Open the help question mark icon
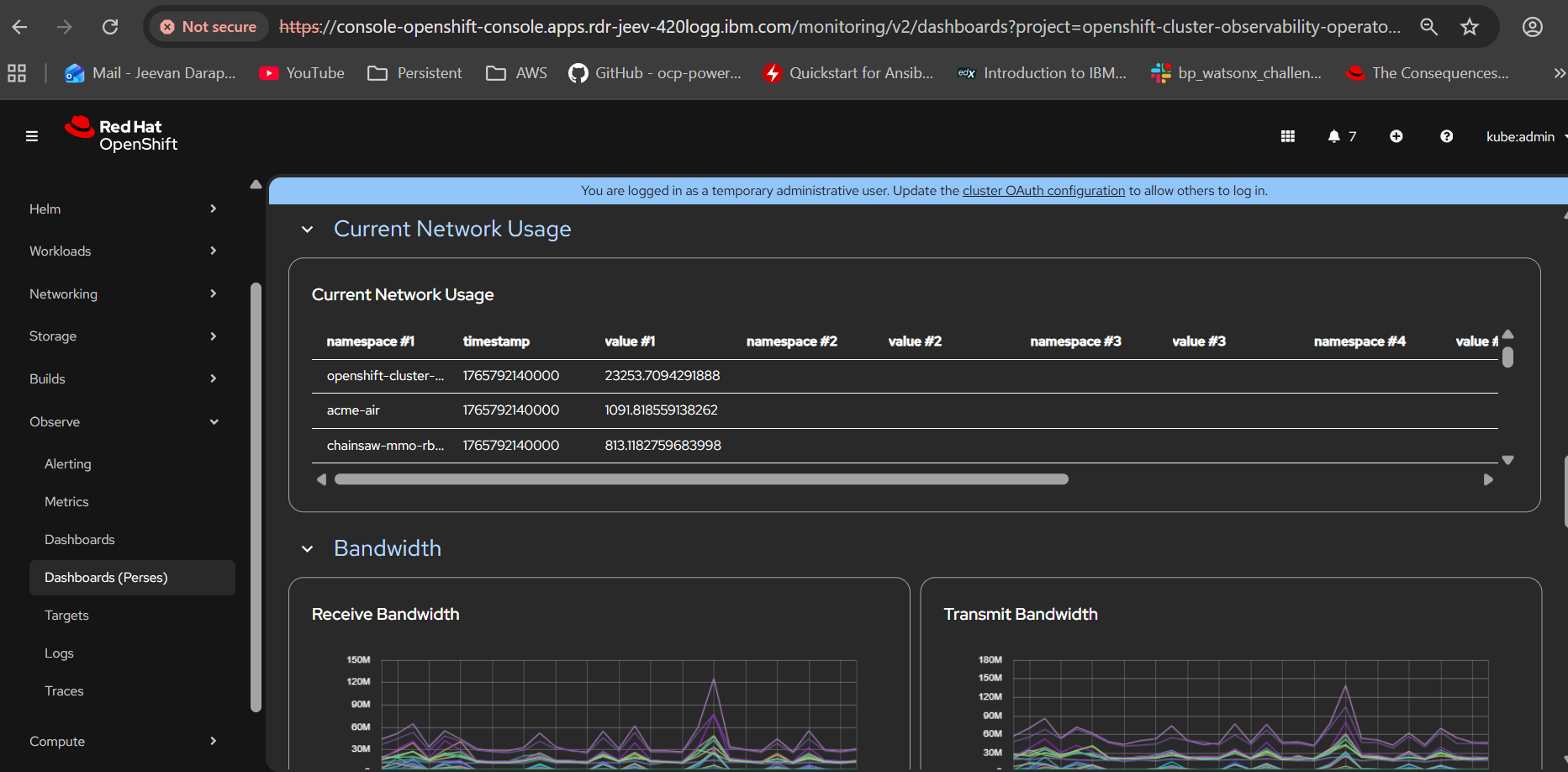The width and height of the screenshot is (1568, 772). pyautogui.click(x=1446, y=136)
